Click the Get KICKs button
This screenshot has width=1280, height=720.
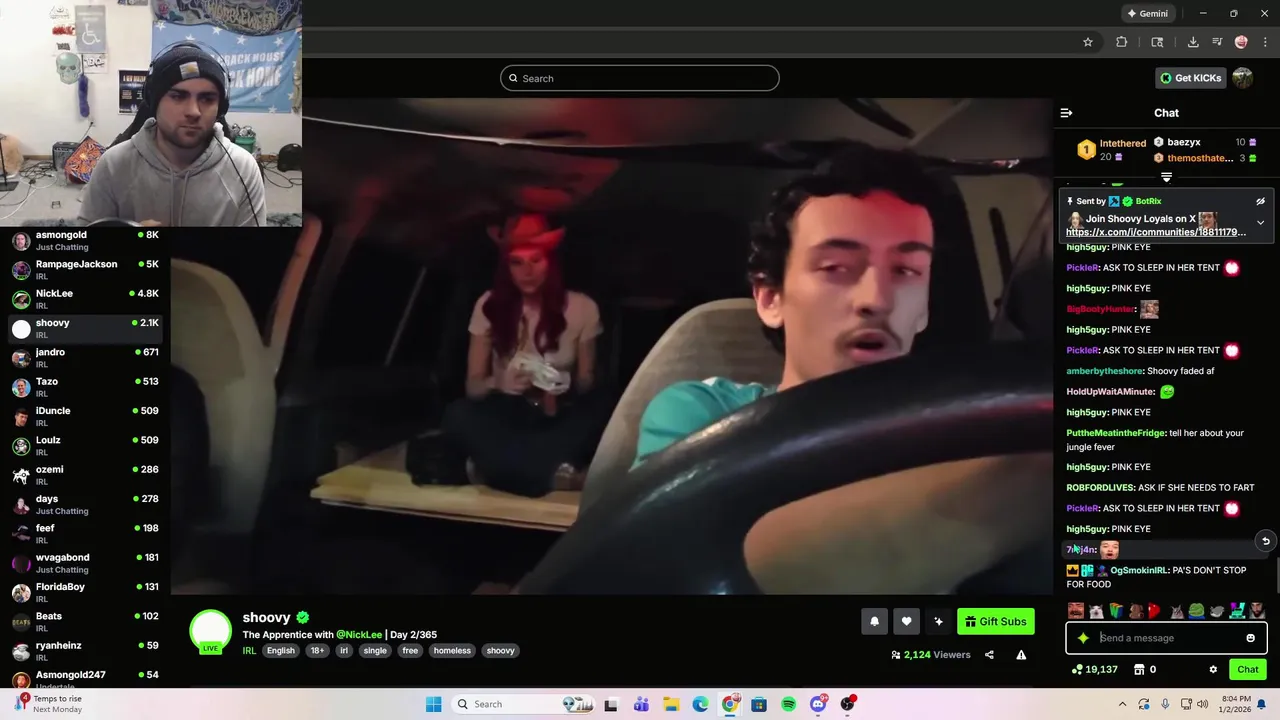tap(1190, 78)
